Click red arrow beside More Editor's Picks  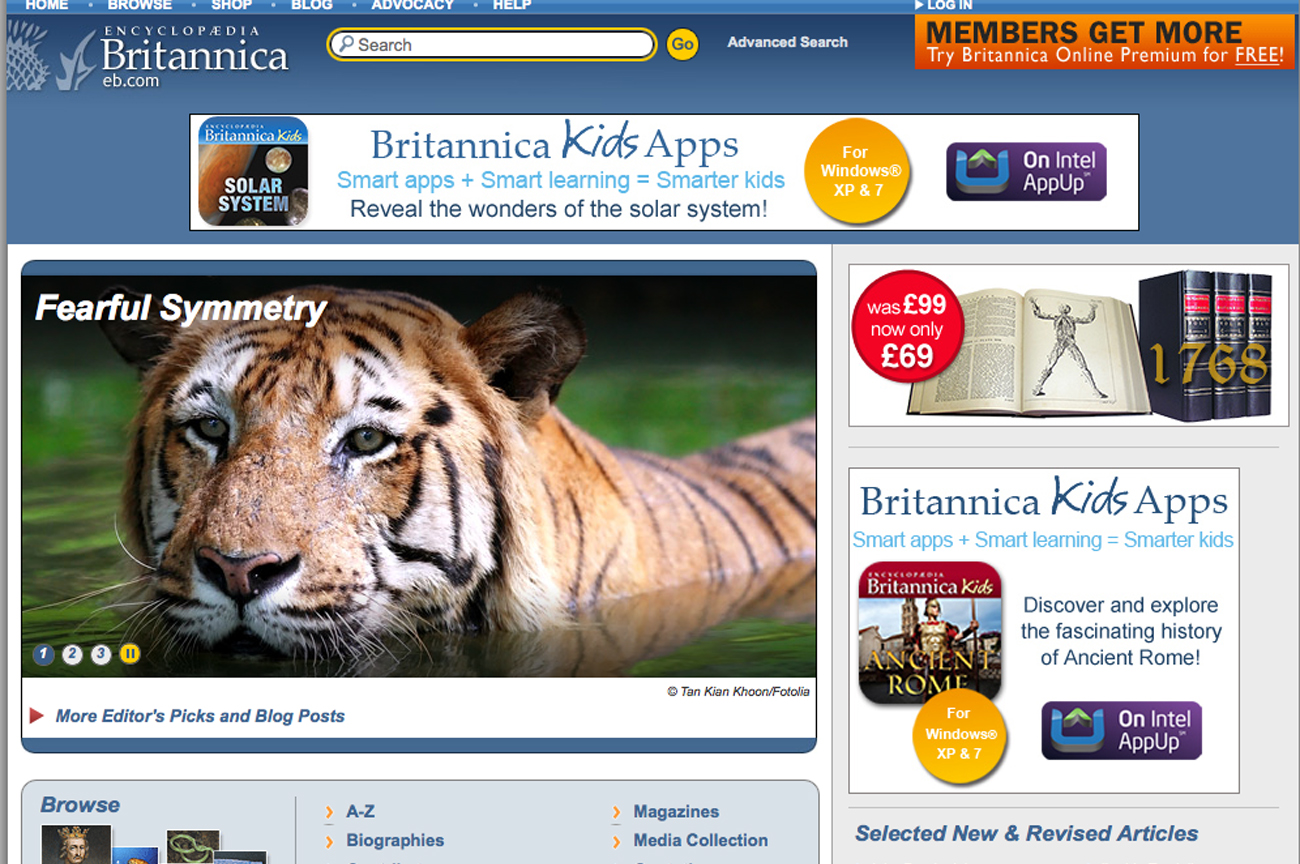[x=37, y=716]
